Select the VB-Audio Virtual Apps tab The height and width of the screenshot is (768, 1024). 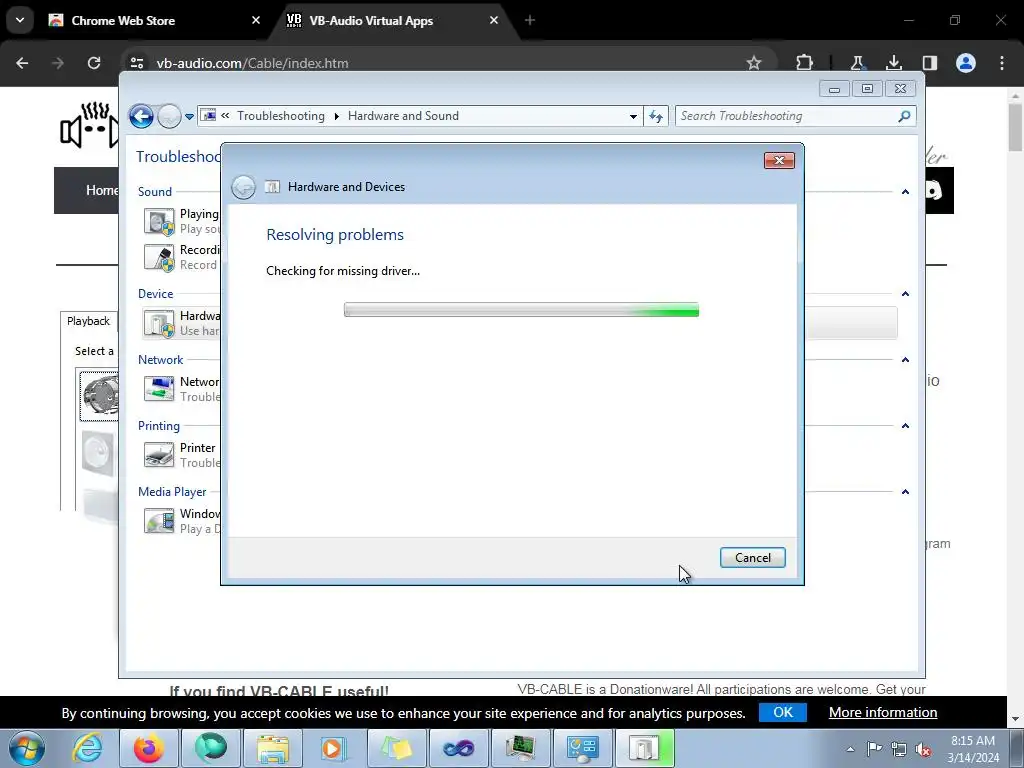coord(371,20)
